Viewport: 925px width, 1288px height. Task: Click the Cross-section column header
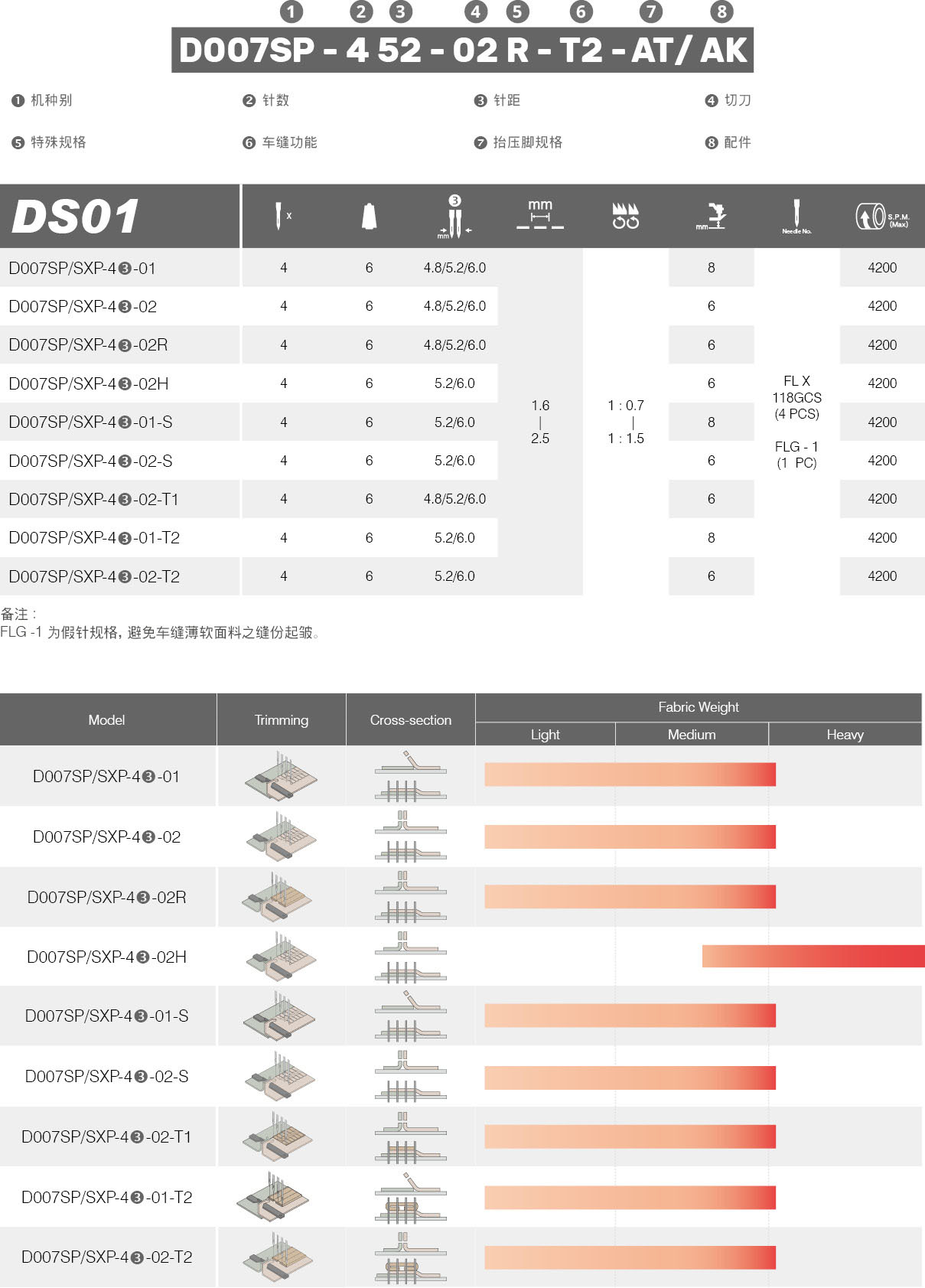click(410, 720)
